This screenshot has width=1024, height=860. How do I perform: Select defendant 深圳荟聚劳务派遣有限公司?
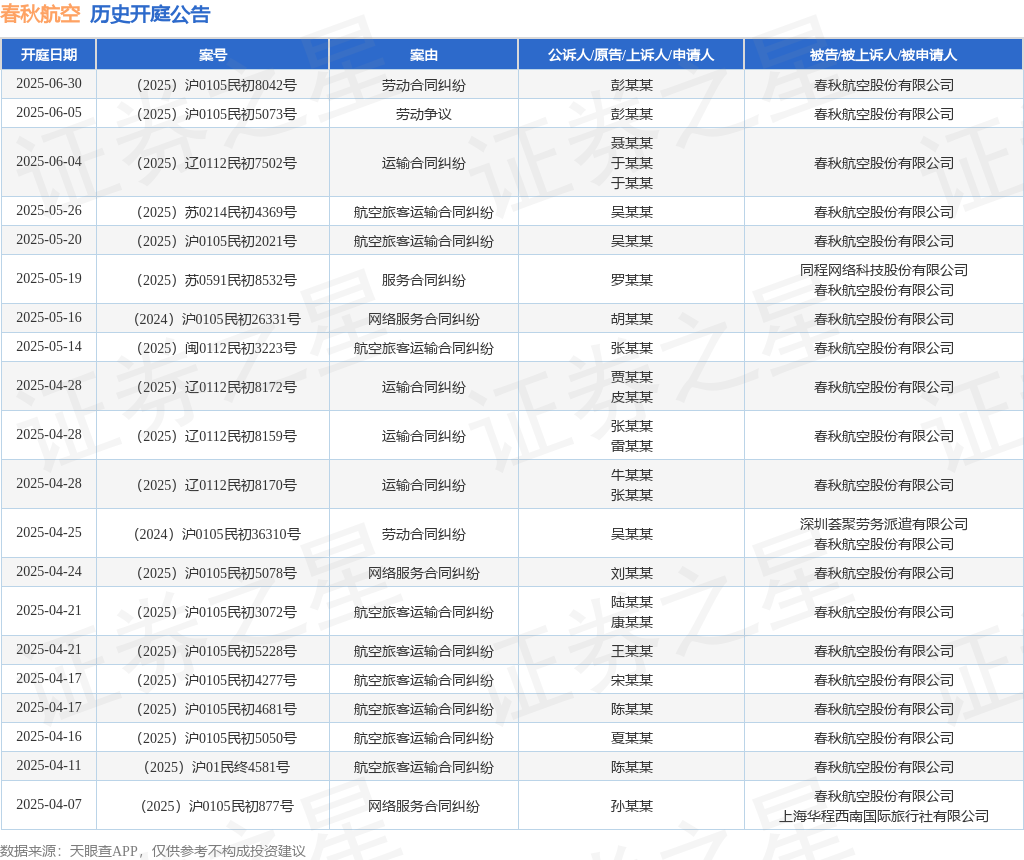tap(884, 524)
